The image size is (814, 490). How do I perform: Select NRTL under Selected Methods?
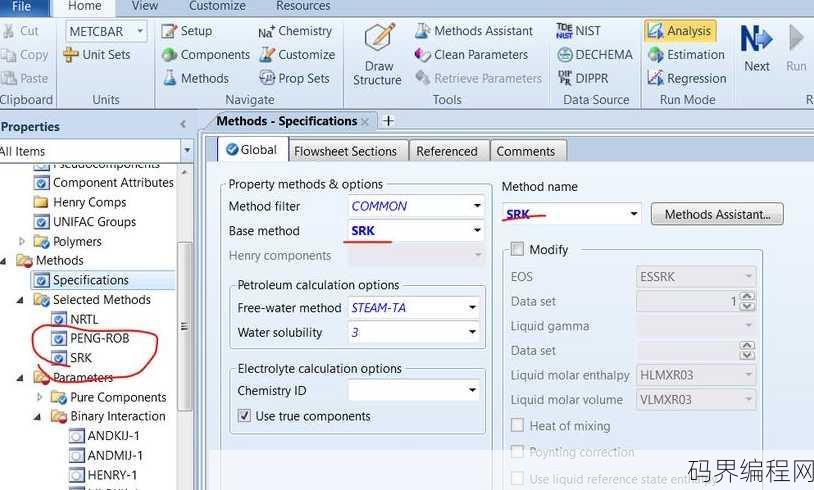(x=75, y=319)
